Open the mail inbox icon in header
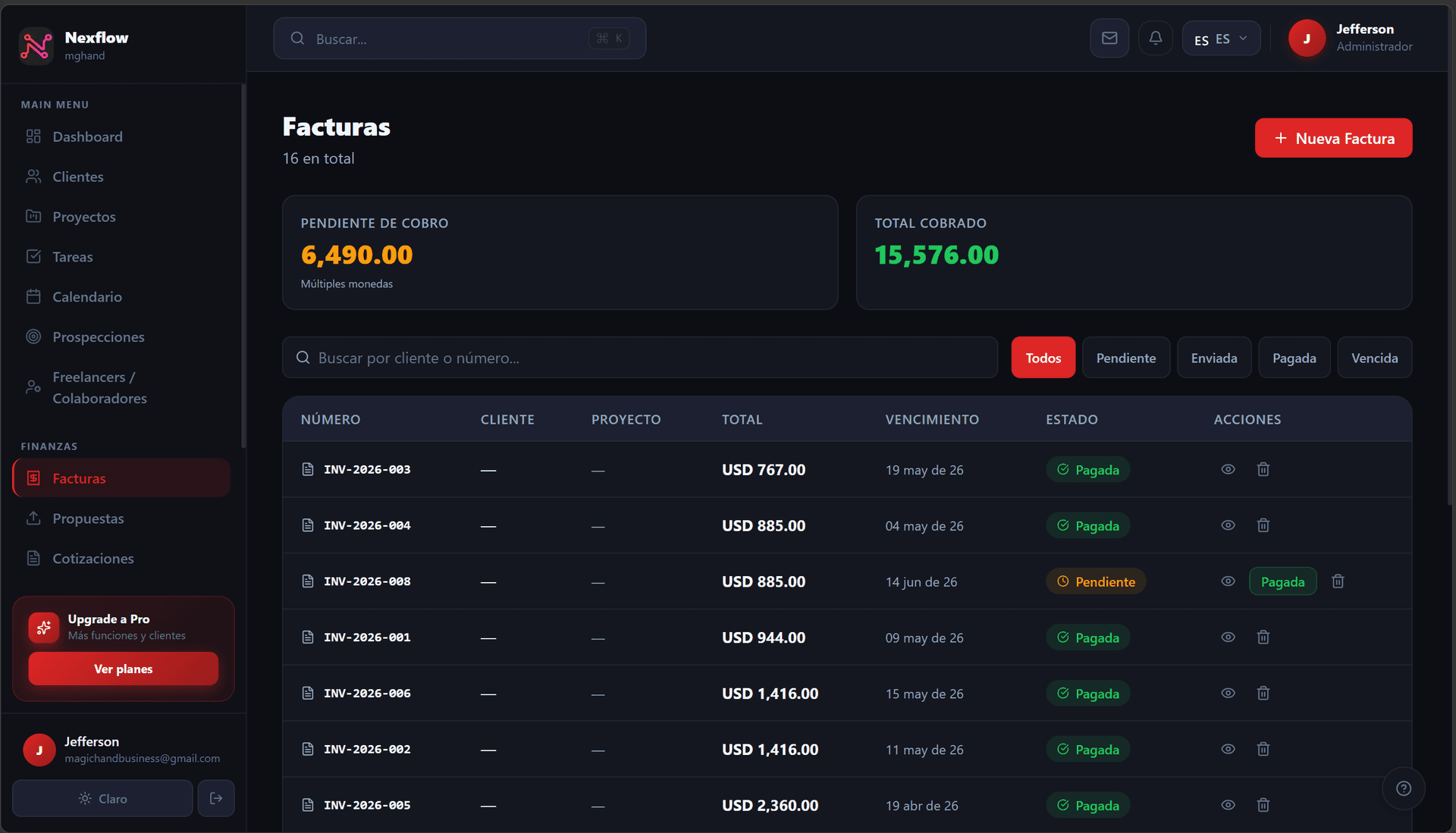The image size is (1456, 833). point(1109,38)
